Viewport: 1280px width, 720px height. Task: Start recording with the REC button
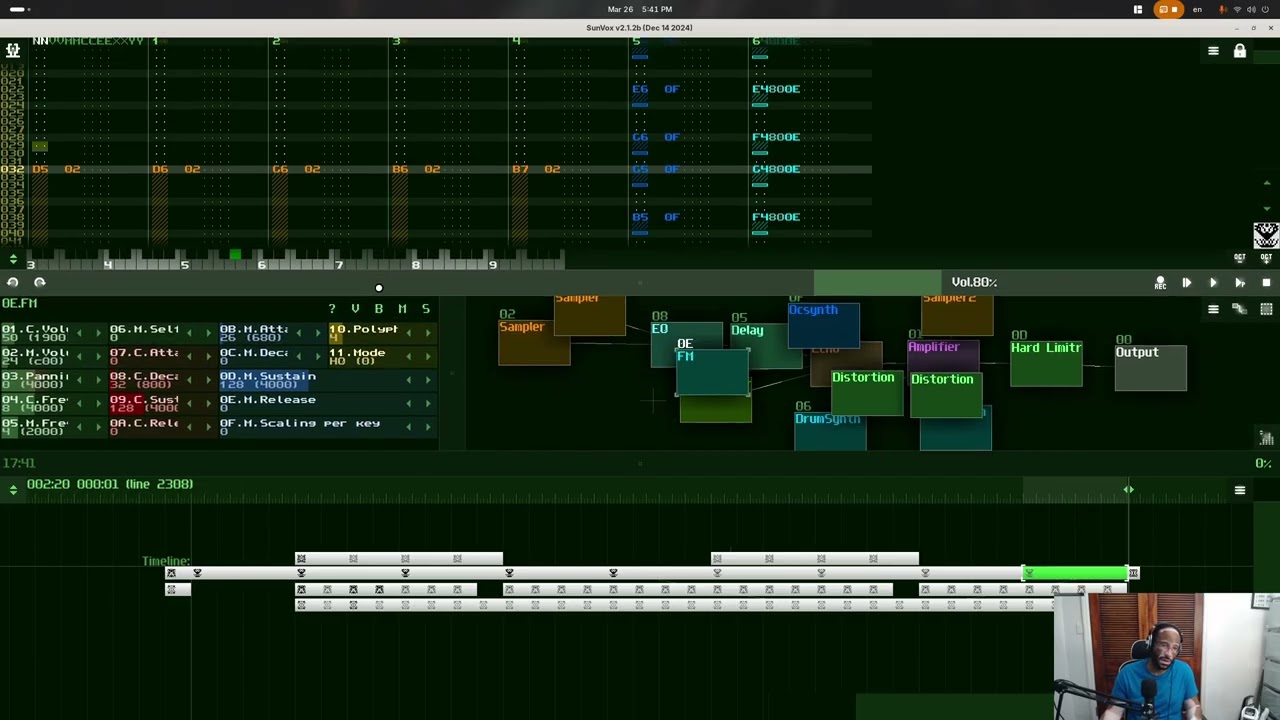click(x=1160, y=283)
